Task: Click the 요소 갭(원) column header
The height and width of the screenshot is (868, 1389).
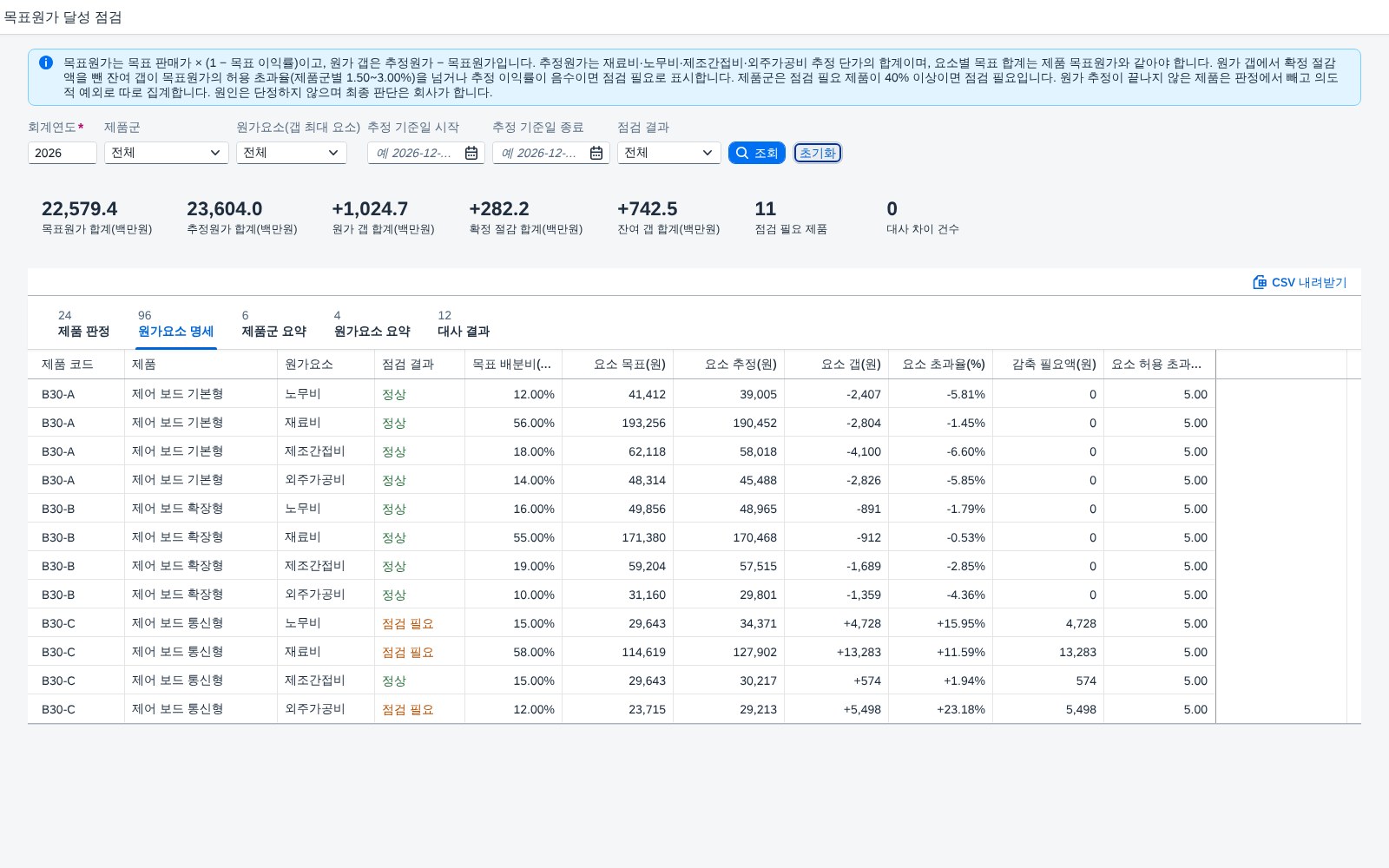Action: coord(836,365)
